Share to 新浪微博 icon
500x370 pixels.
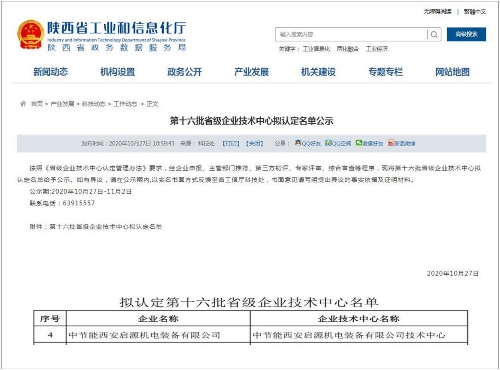click(x=391, y=143)
